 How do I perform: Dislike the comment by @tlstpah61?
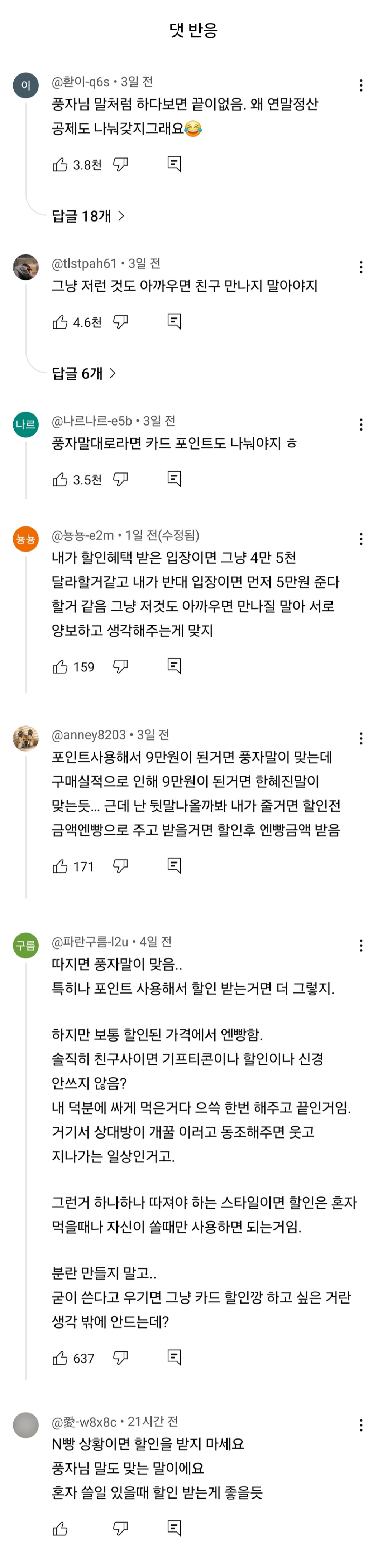coord(121,321)
